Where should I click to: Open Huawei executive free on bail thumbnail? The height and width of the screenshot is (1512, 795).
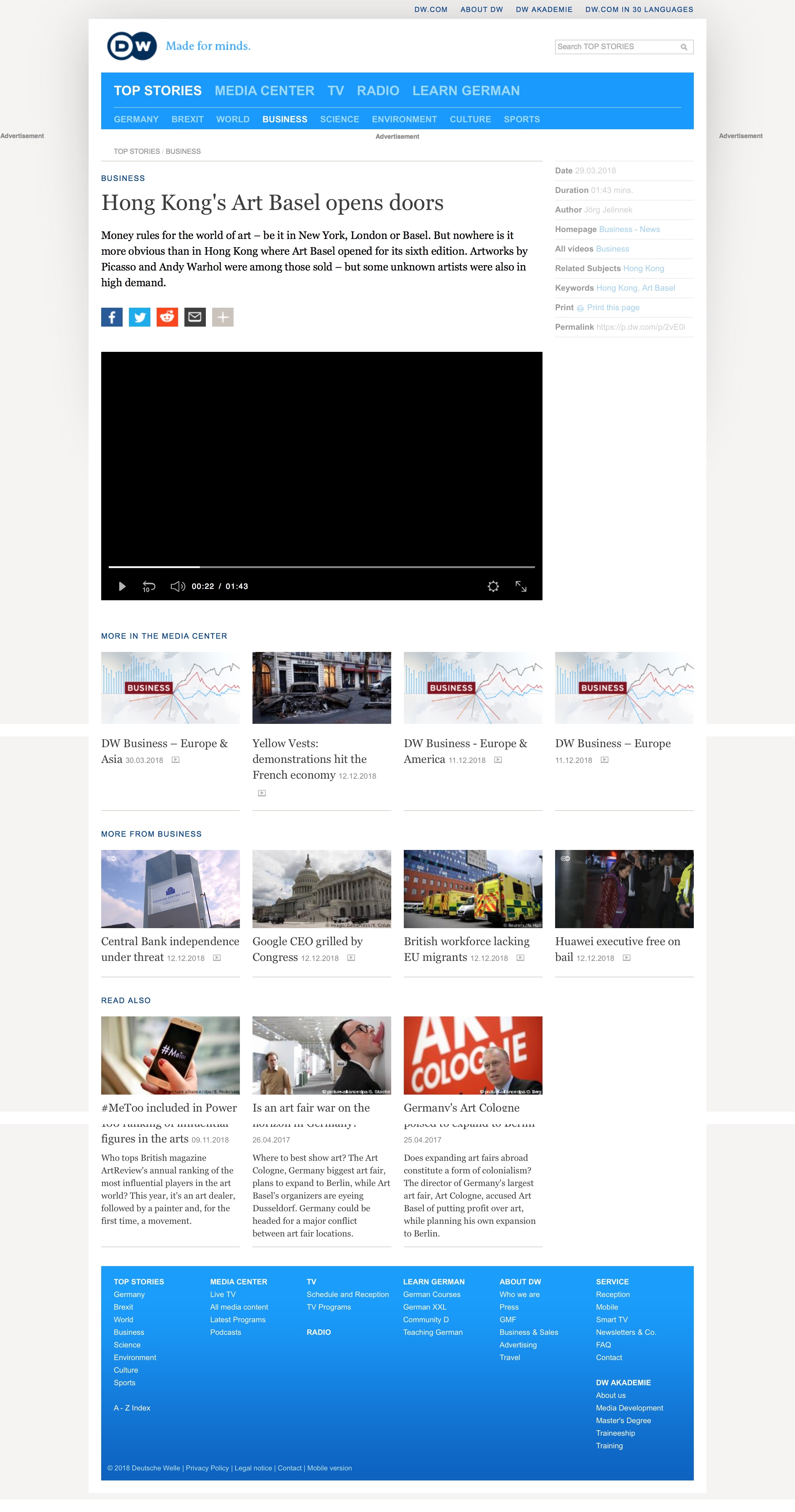coord(624,889)
